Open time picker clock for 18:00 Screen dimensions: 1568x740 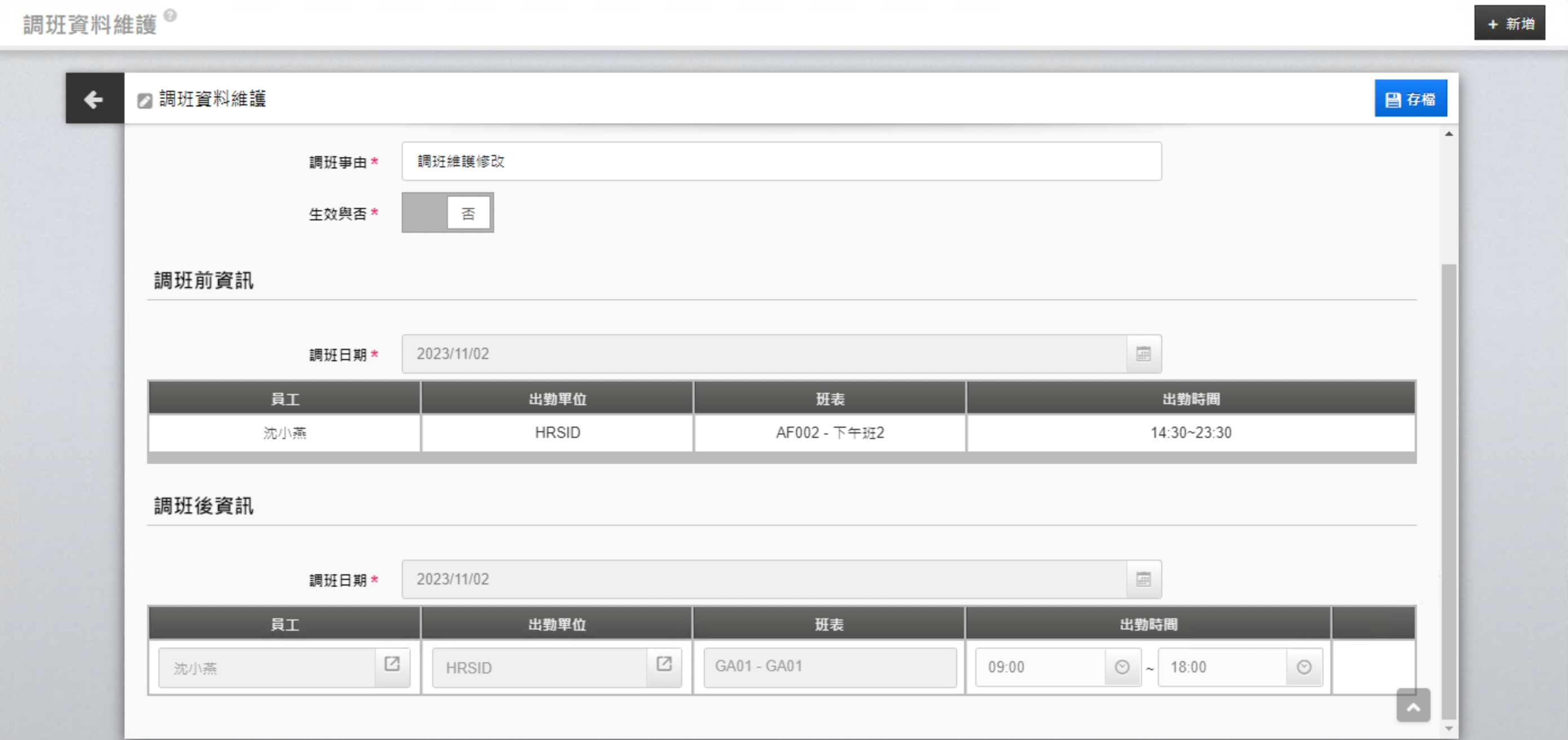coord(1304,667)
